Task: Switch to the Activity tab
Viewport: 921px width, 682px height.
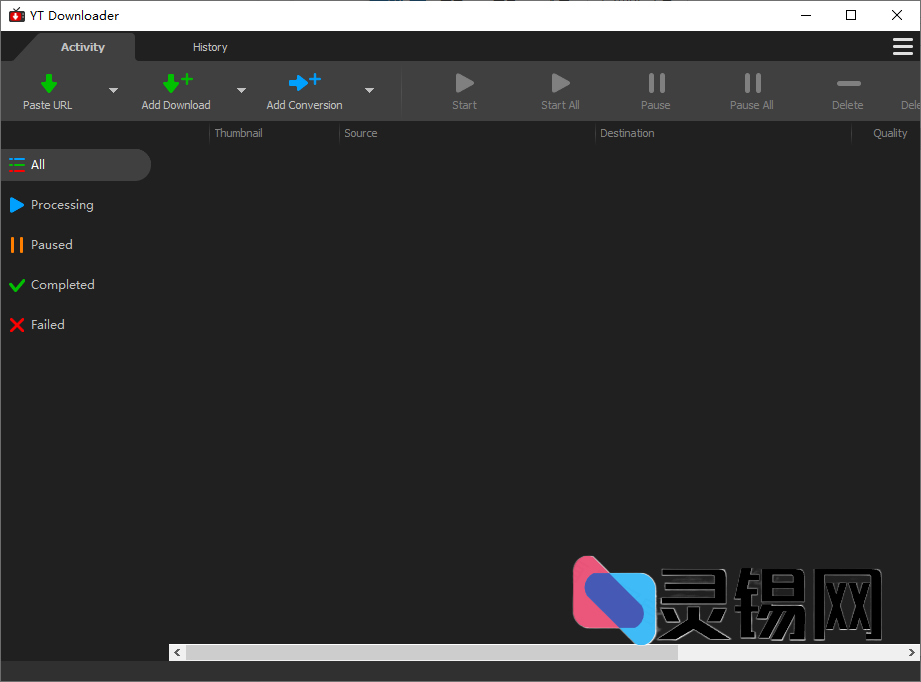Action: point(82,46)
